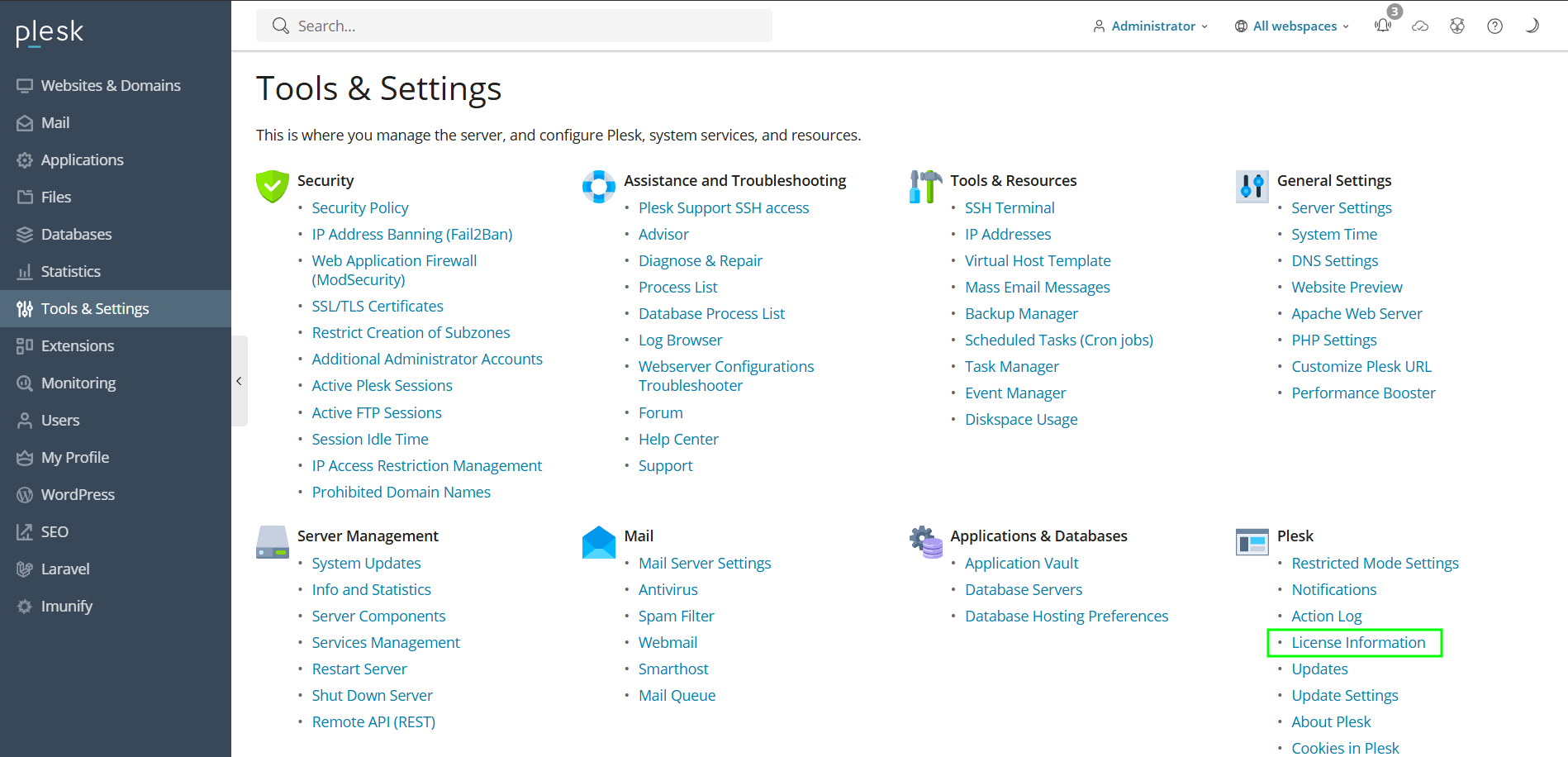Screen dimensions: 1568x757
Task: Open Imunify from its sidebar icon
Action: [x=24, y=606]
